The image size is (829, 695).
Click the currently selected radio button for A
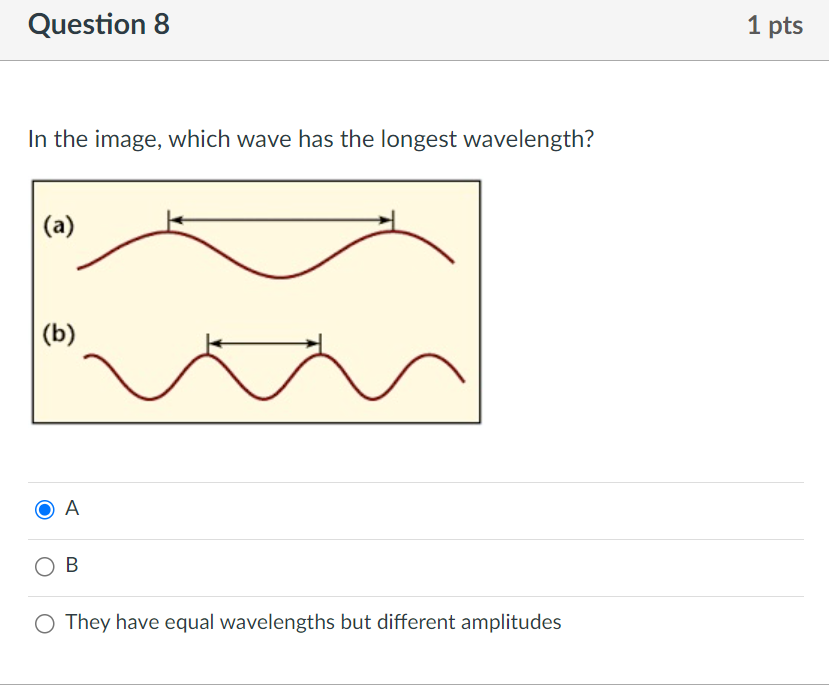click(45, 509)
